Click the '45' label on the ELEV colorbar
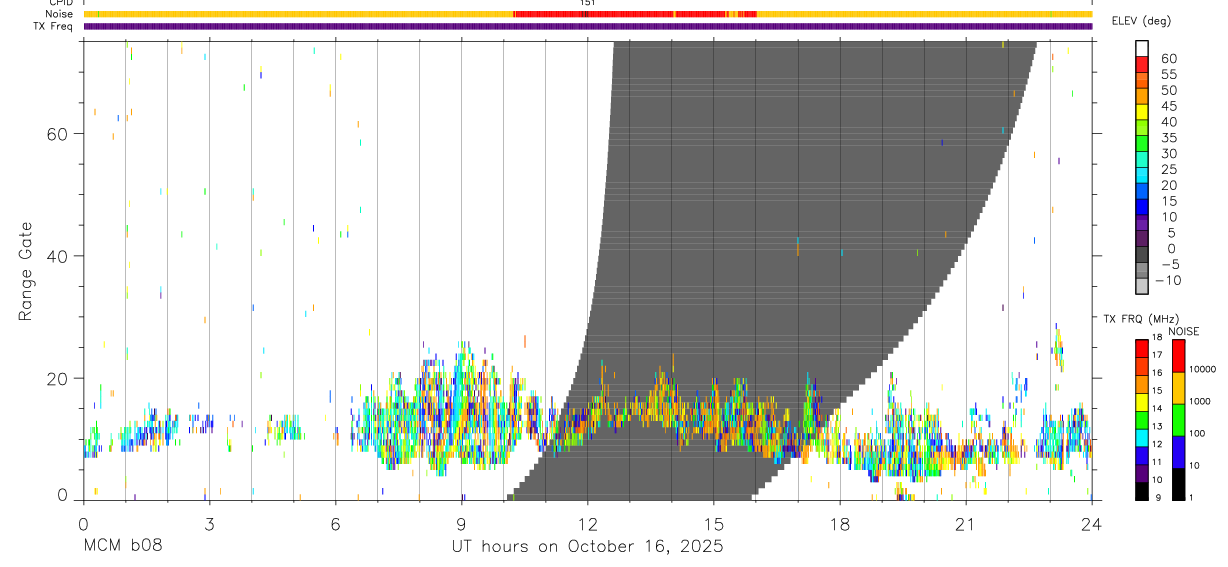 tap(1168, 106)
